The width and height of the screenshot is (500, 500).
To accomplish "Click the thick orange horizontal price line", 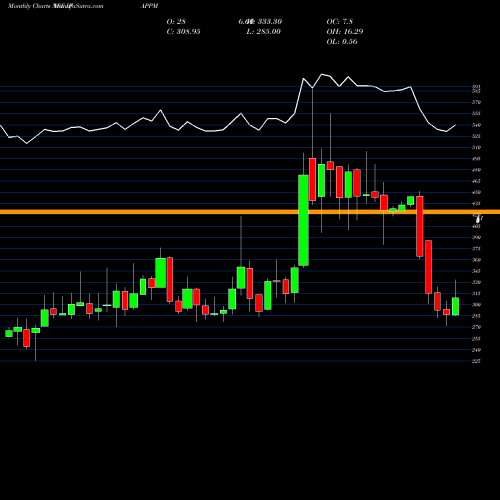I will (x=250, y=212).
